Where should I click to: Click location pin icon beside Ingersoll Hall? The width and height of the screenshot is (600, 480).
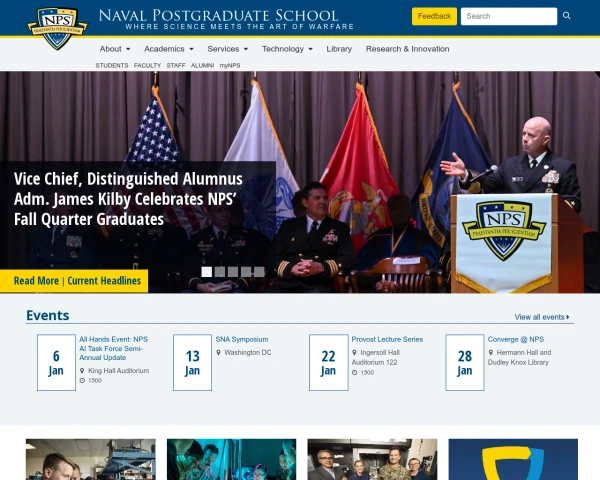click(x=354, y=352)
